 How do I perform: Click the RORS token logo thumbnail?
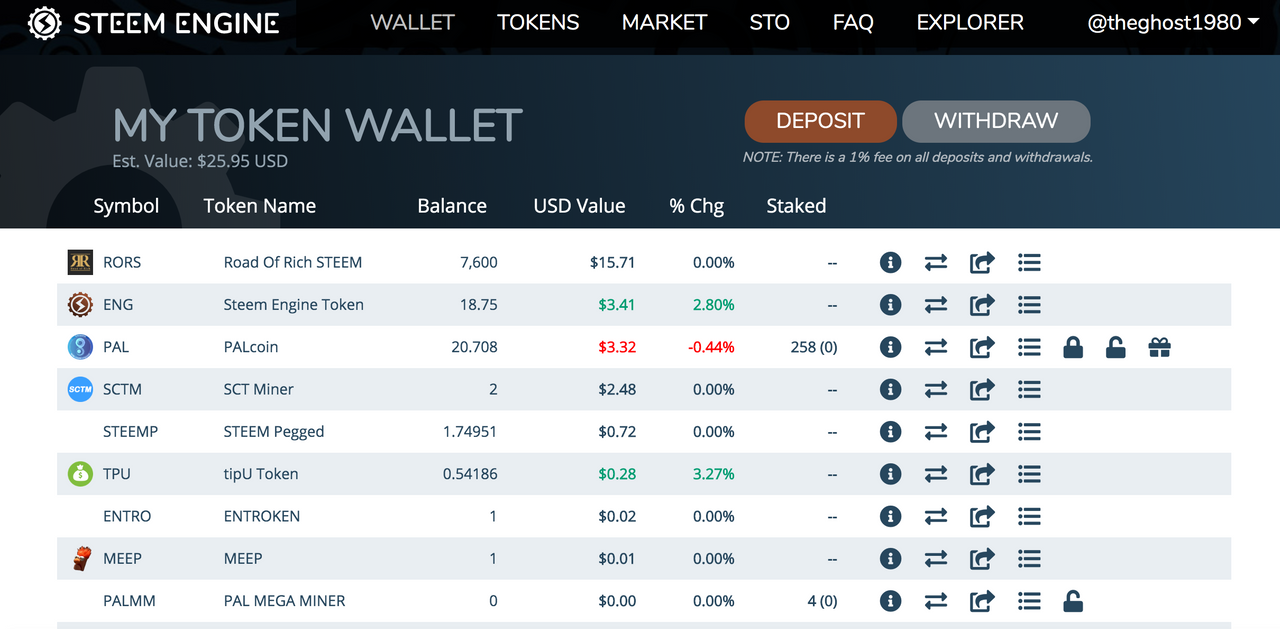tap(80, 262)
